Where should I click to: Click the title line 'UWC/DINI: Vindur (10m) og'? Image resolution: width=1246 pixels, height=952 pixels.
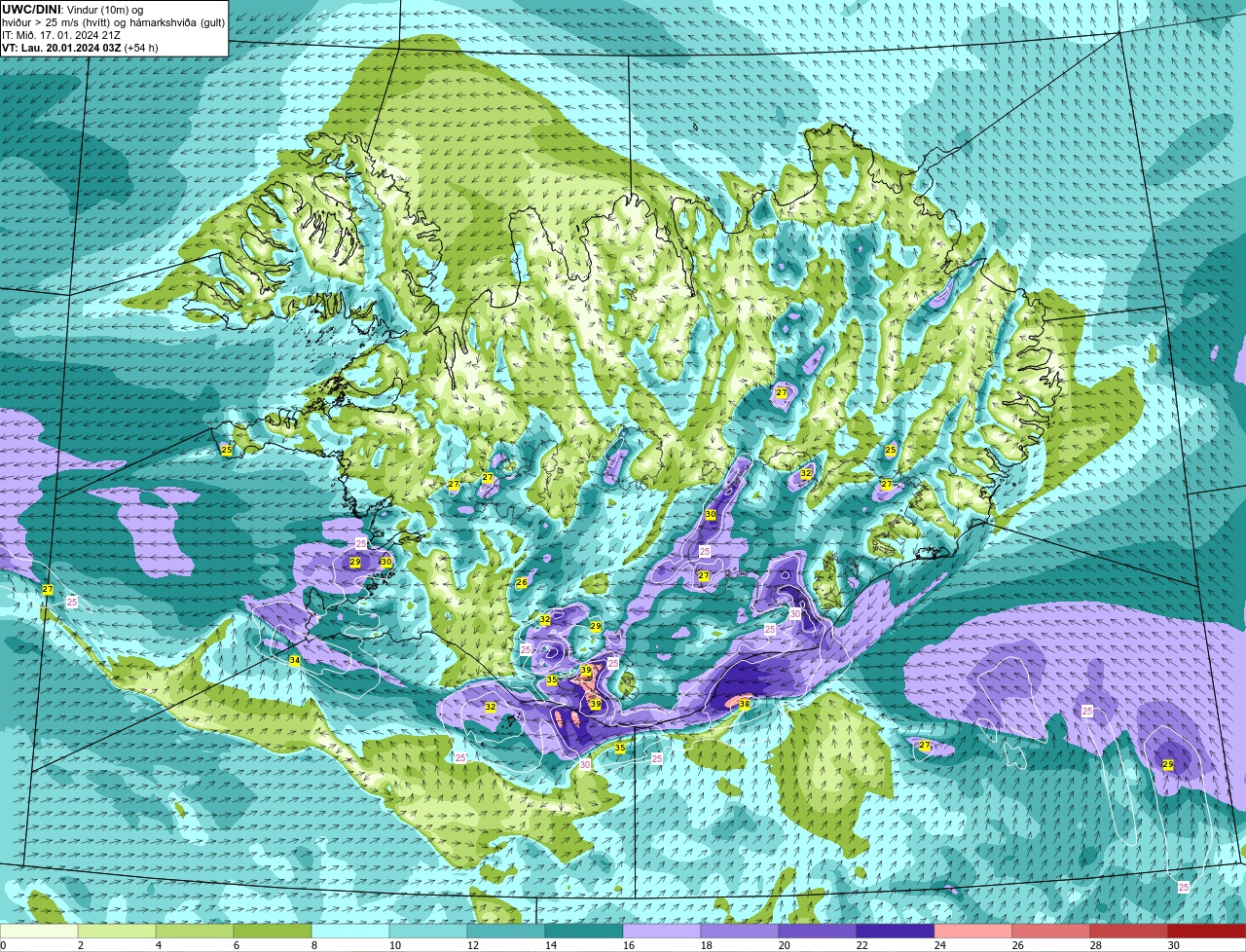[x=73, y=10]
